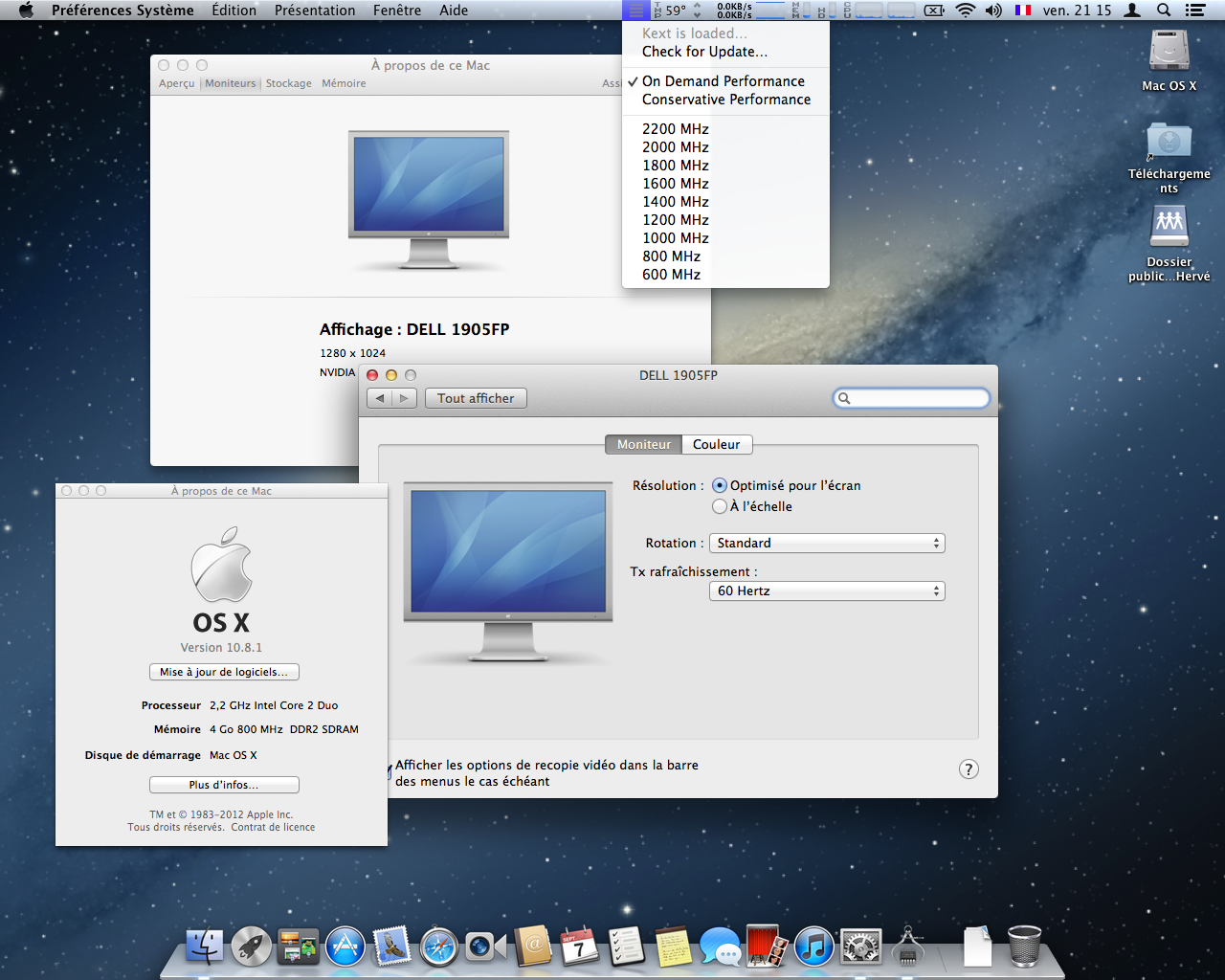This screenshot has height=980, width=1225.
Task: Open the App Store dock icon
Action: tap(345, 947)
